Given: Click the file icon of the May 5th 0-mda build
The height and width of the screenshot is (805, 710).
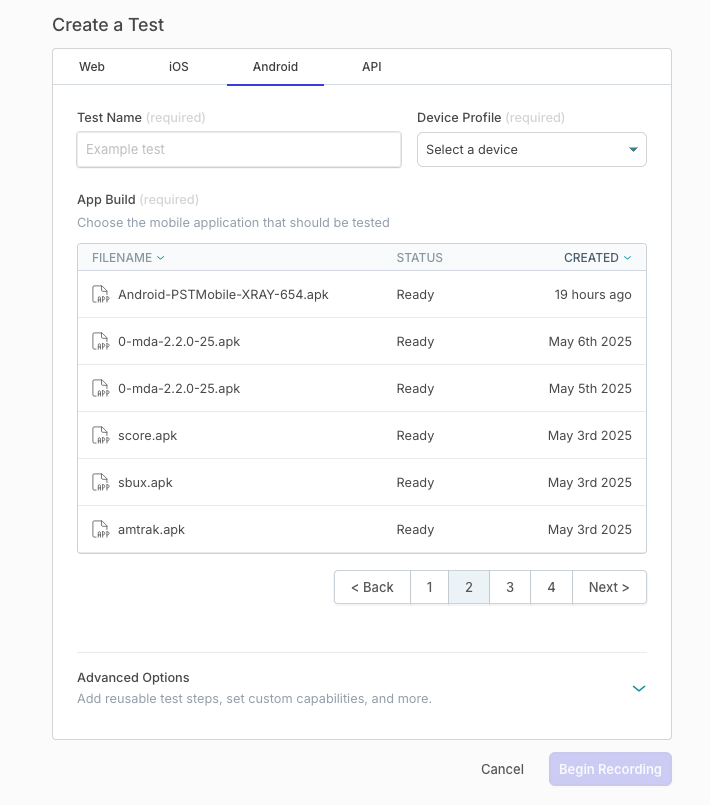Looking at the screenshot, I should 100,389.
